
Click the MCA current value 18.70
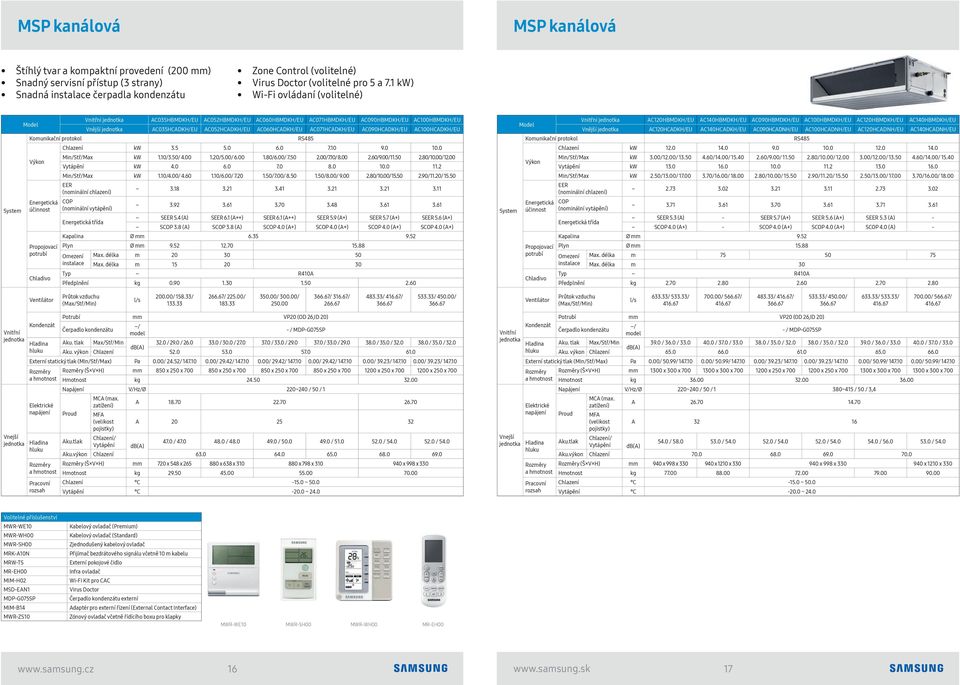point(174,402)
